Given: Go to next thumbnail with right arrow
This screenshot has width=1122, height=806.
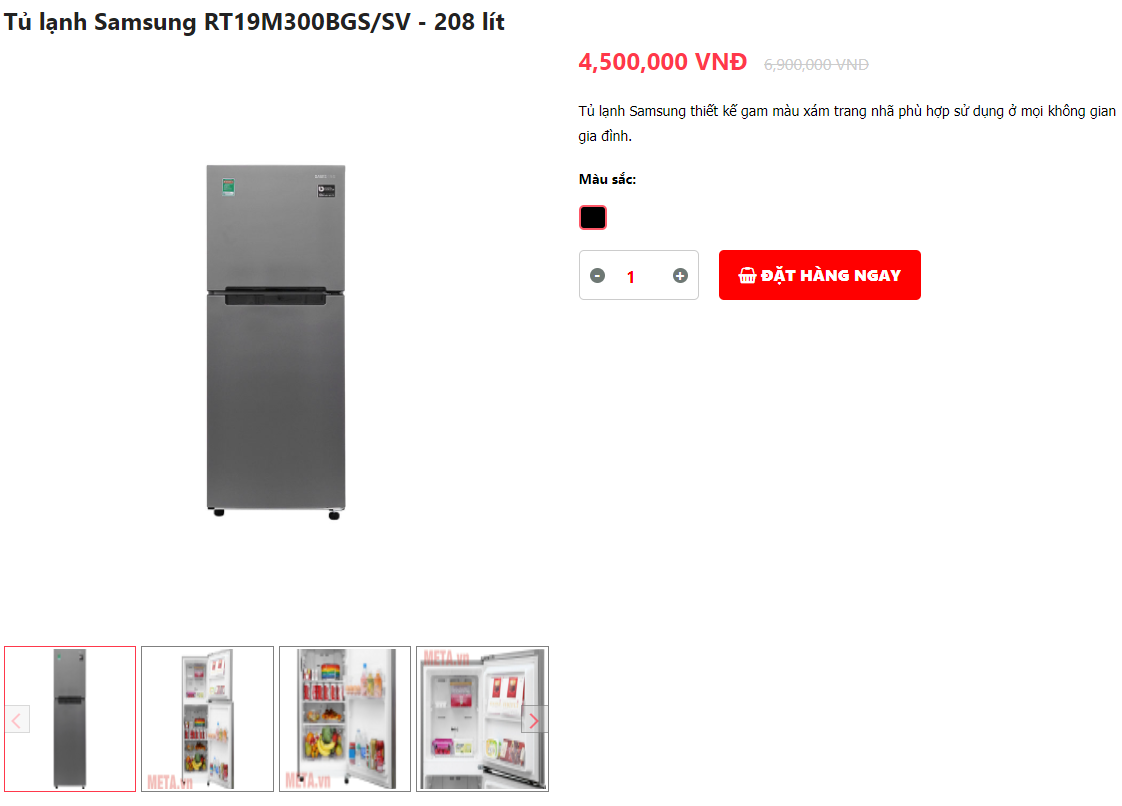Looking at the screenshot, I should pyautogui.click(x=533, y=720).
